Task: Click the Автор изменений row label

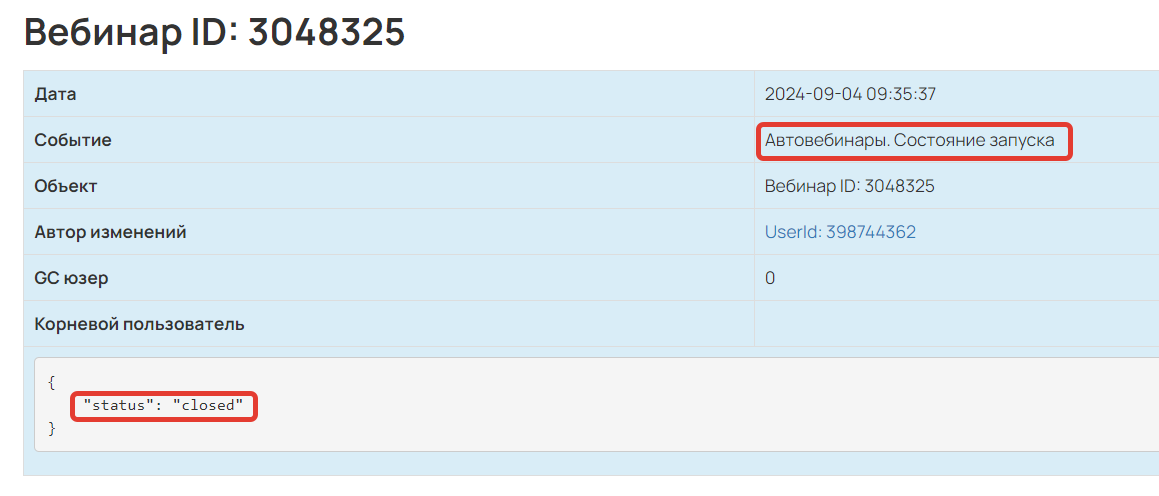Action: [x=110, y=232]
